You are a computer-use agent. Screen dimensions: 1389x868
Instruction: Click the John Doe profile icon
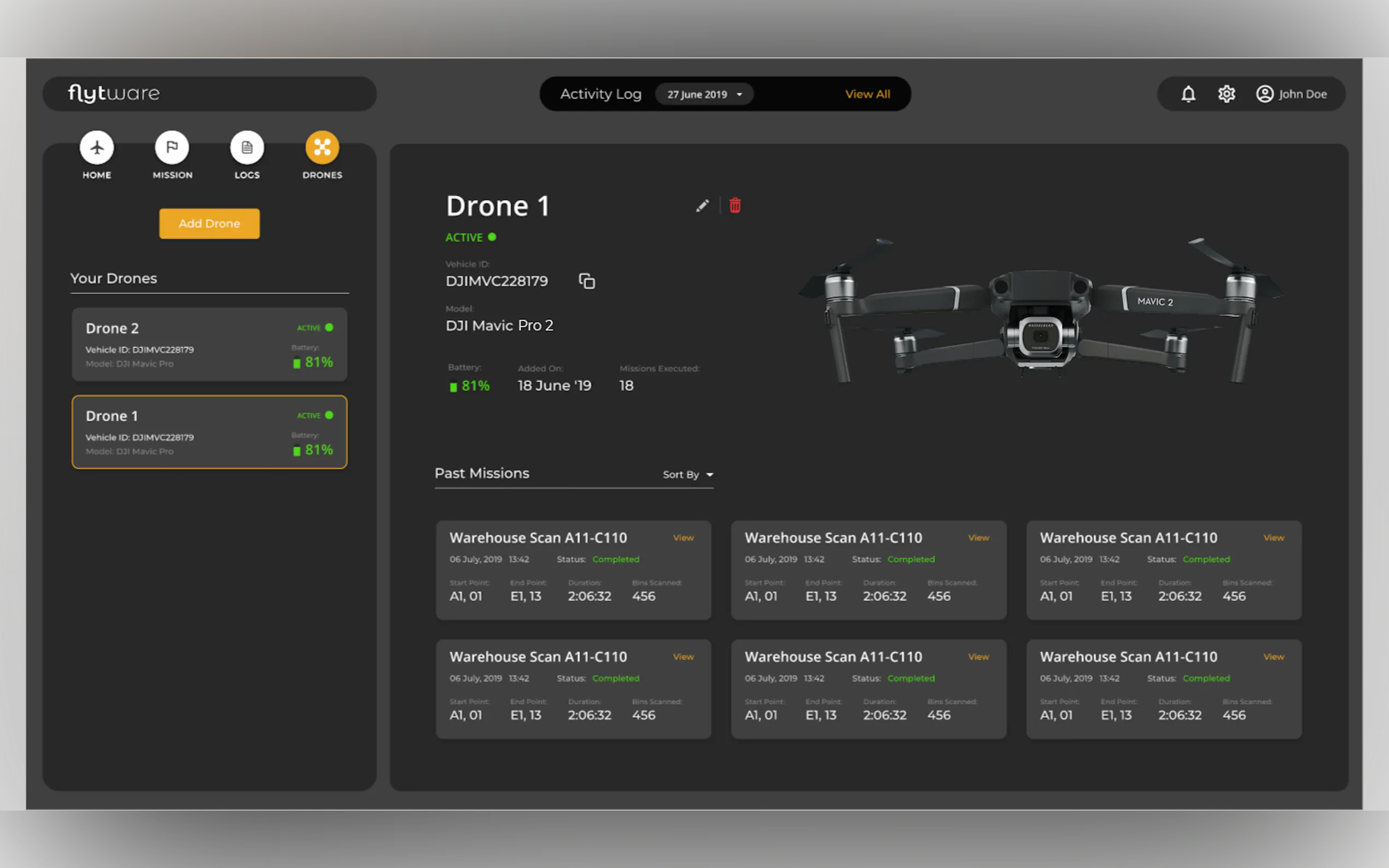1264,93
